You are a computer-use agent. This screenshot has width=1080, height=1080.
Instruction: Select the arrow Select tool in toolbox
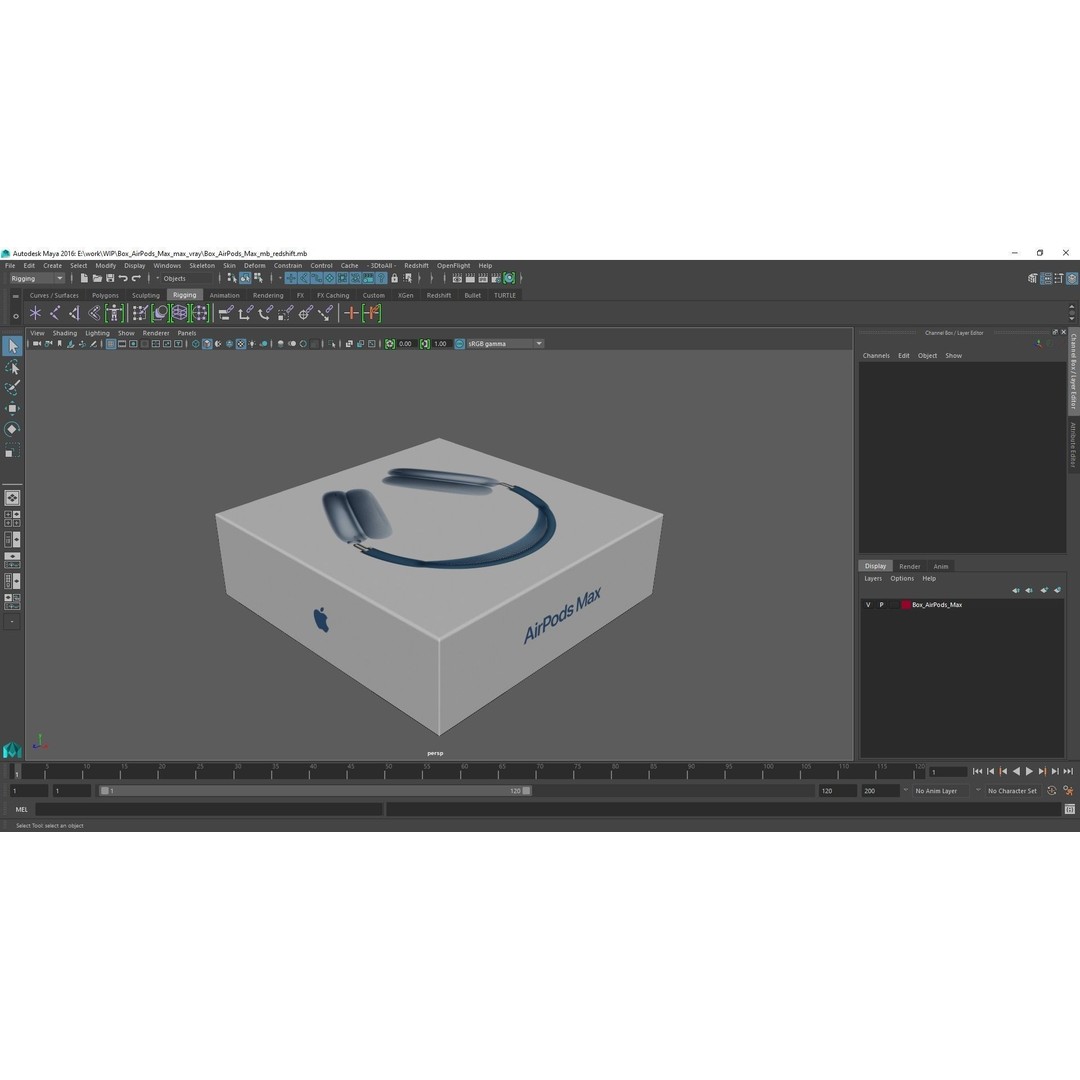click(x=12, y=346)
